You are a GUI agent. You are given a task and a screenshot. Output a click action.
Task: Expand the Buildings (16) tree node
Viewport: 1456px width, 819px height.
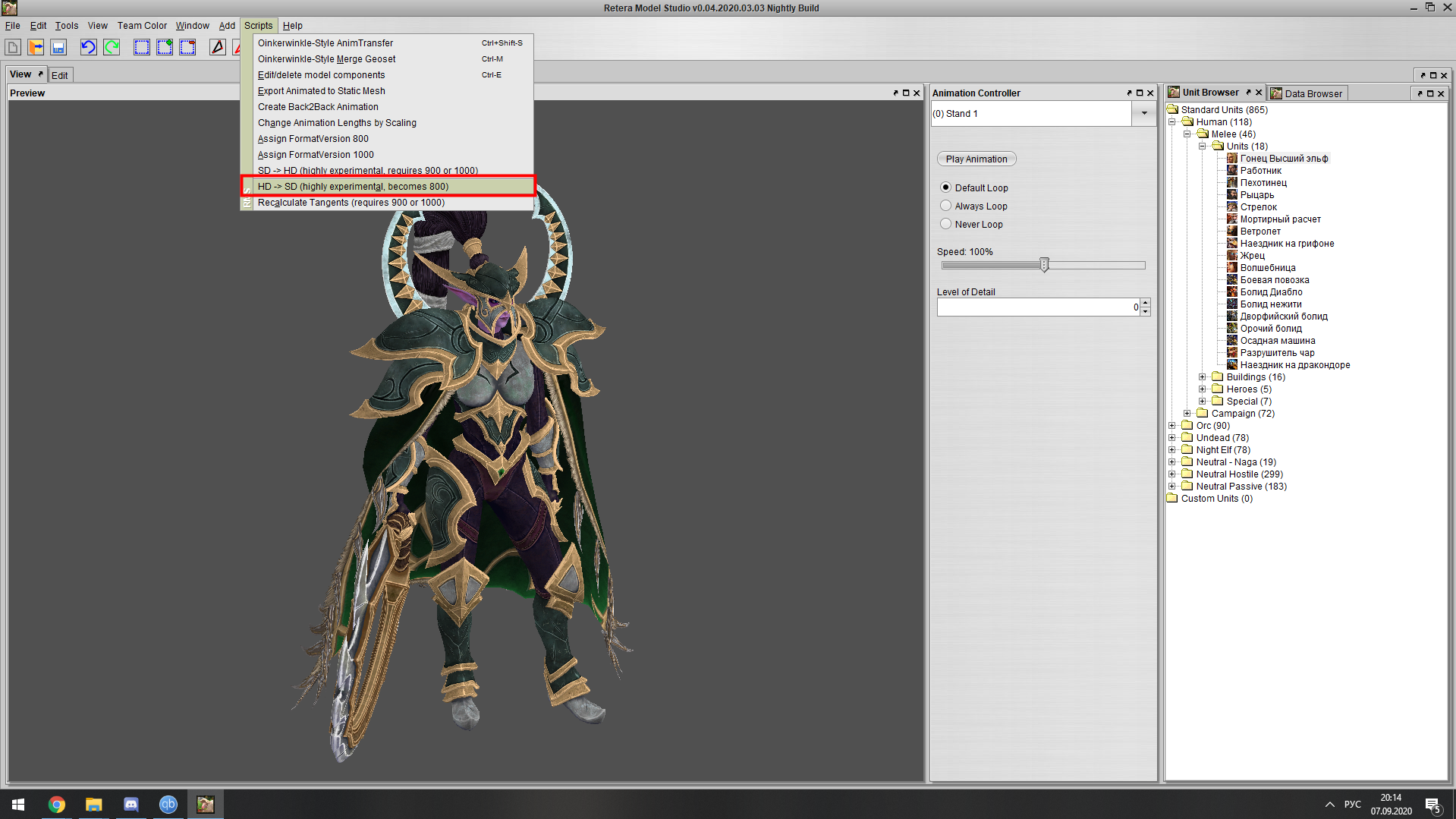click(1203, 377)
